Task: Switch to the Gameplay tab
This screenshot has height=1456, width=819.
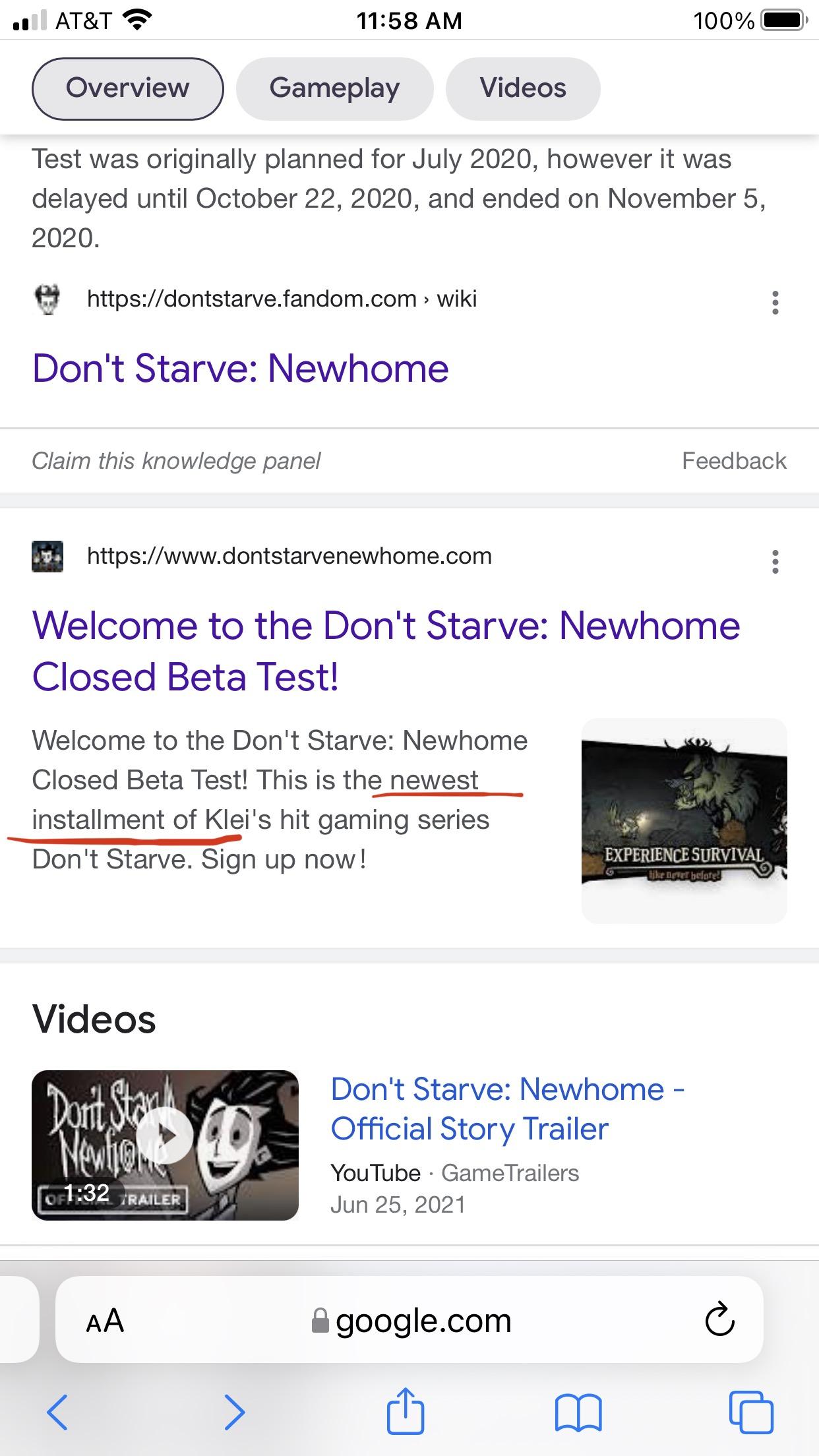Action: [x=334, y=88]
